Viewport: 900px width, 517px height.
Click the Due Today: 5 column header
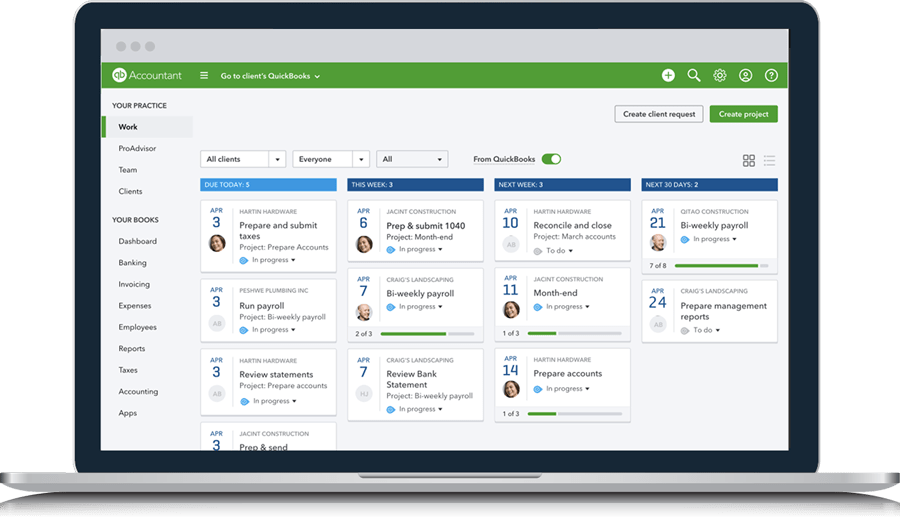[268, 185]
